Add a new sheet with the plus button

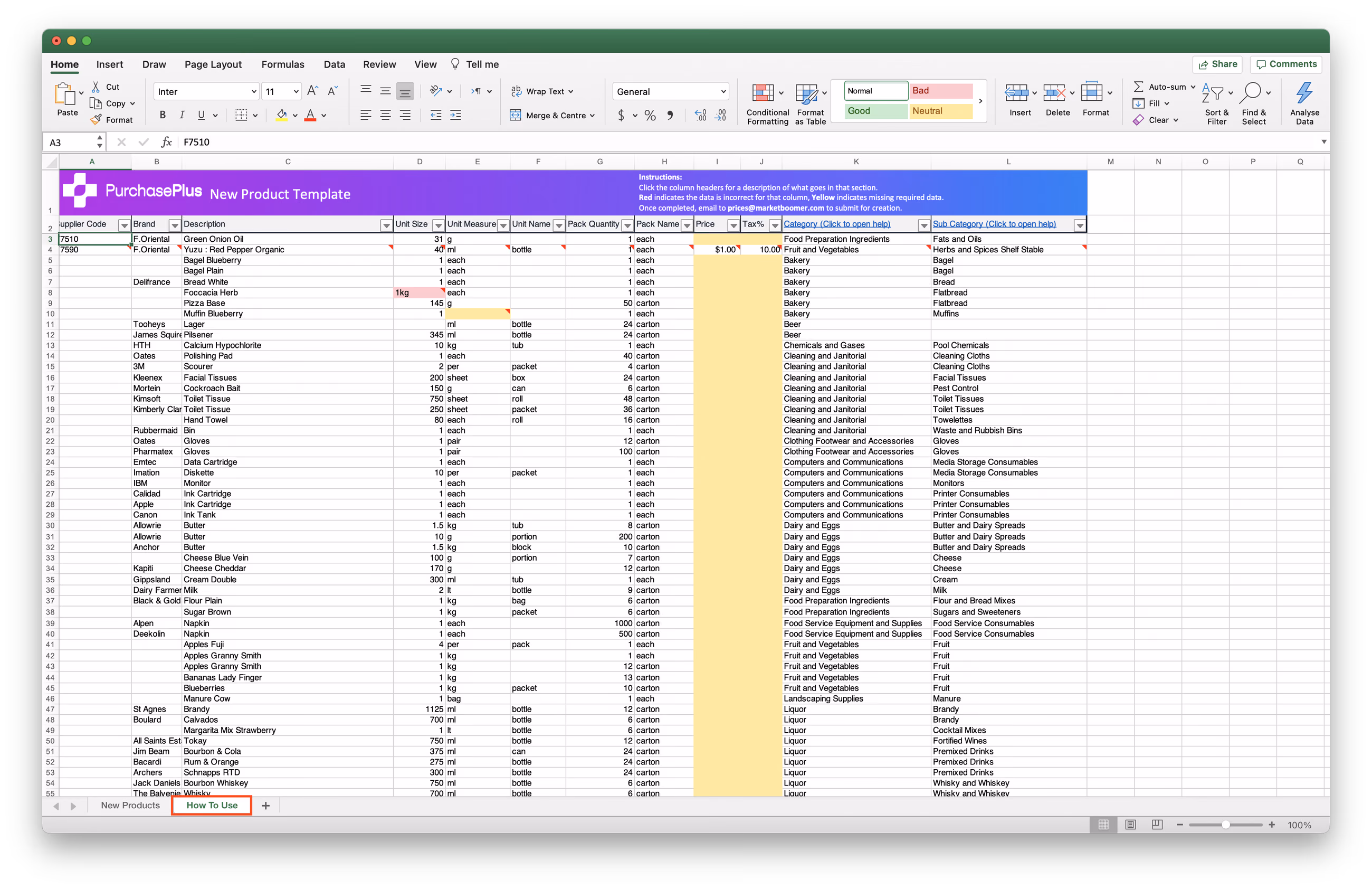pyautogui.click(x=266, y=806)
